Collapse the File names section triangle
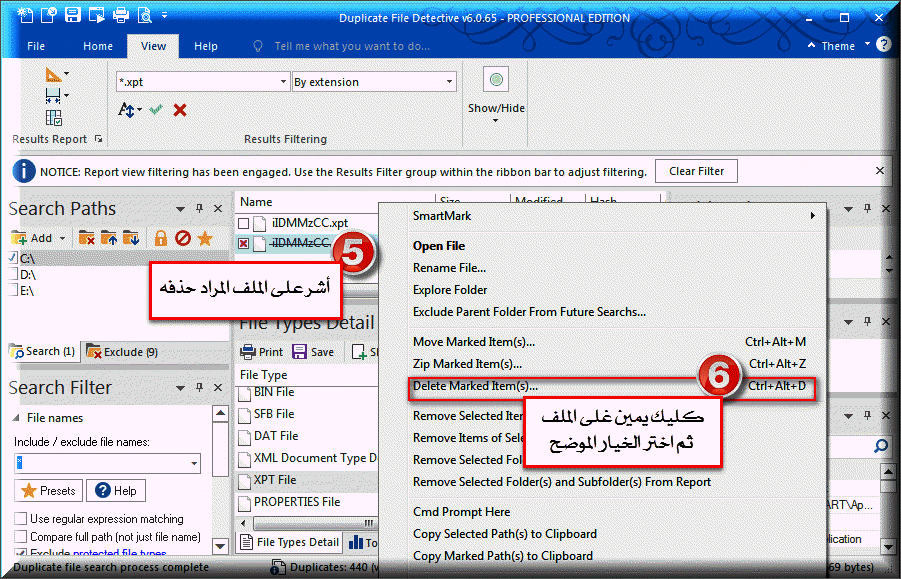 pyautogui.click(x=16, y=418)
